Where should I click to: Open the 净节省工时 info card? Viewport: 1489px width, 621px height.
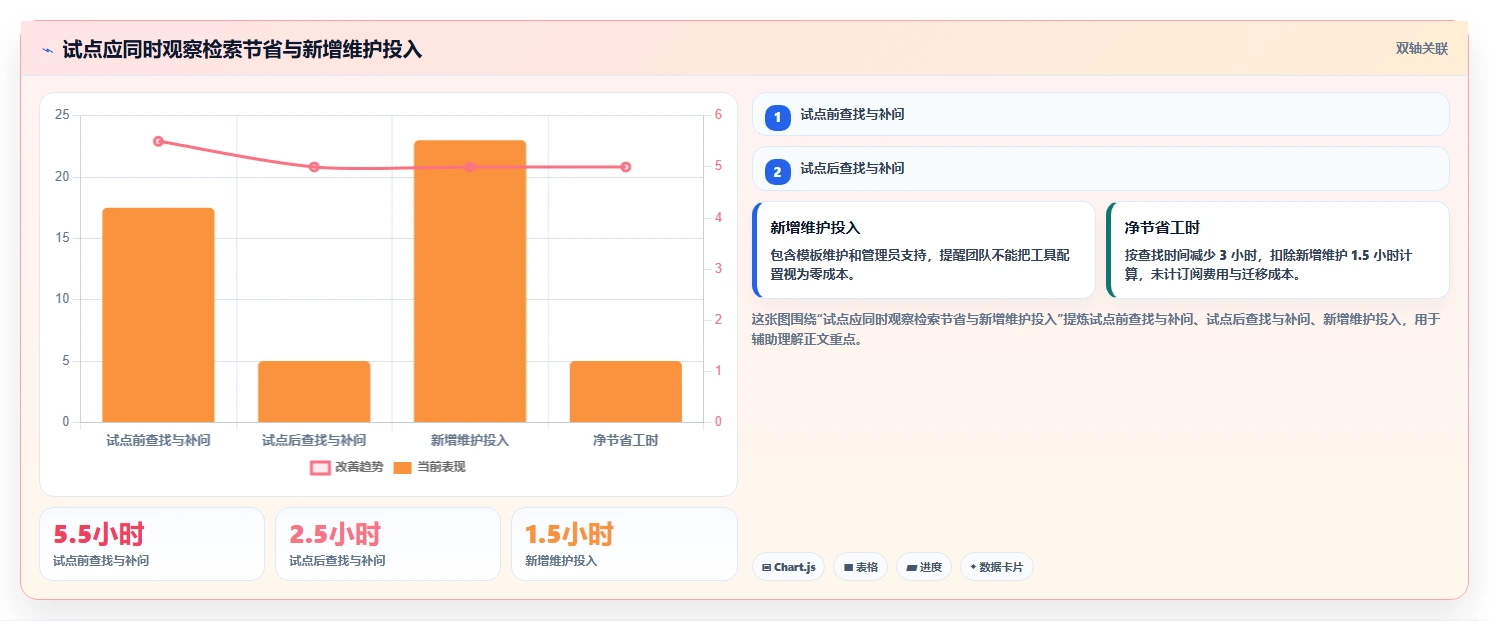pyautogui.click(x=1277, y=250)
